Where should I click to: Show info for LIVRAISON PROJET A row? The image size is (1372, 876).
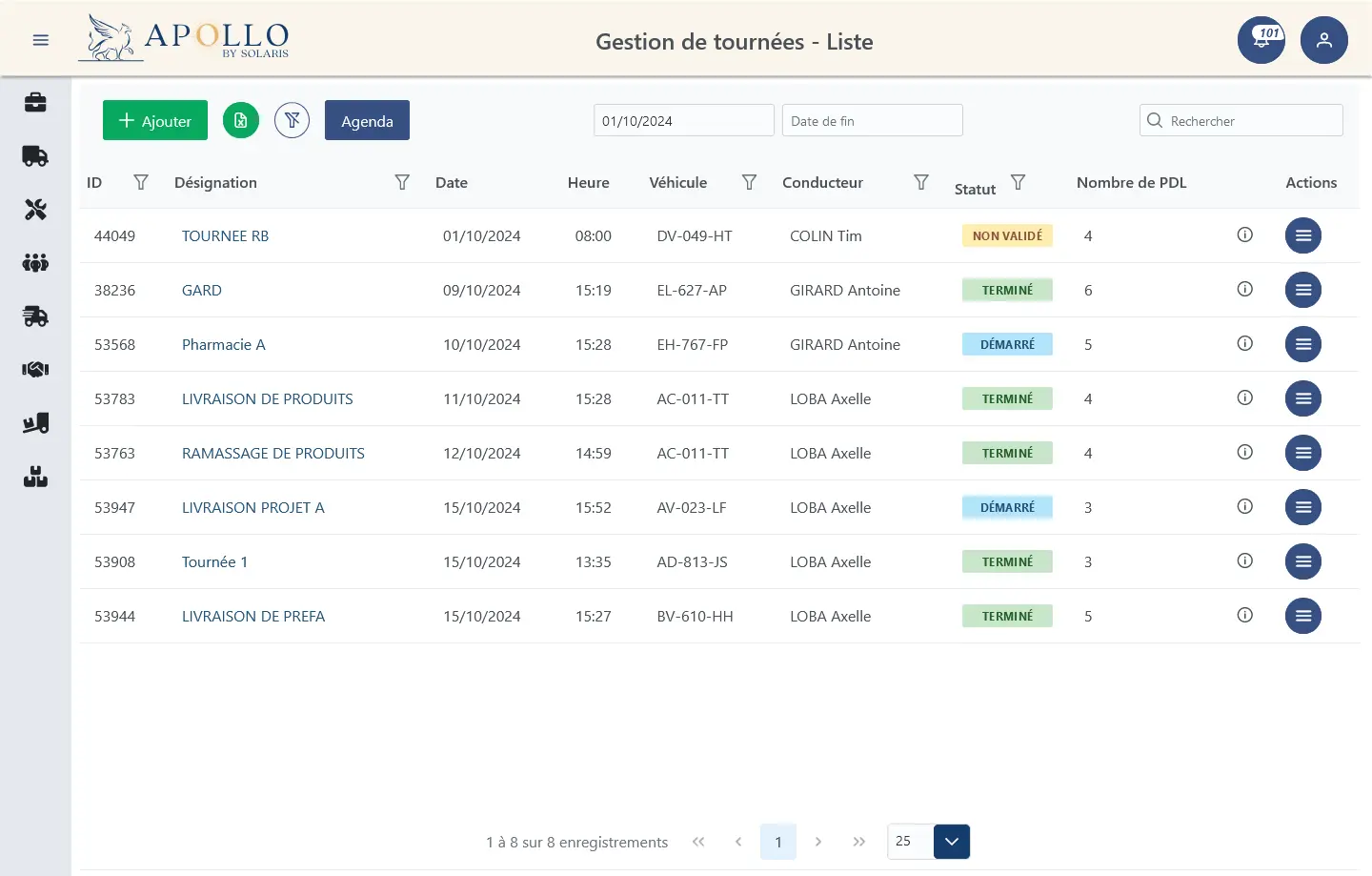tap(1244, 506)
